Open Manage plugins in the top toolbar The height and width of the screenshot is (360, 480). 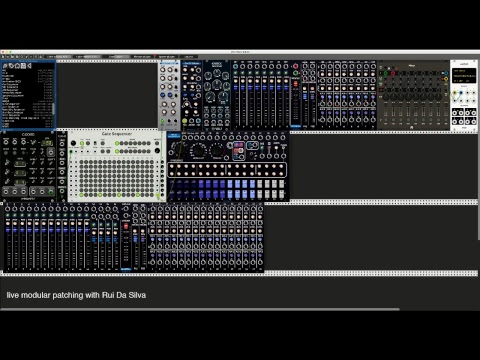(x=141, y=57)
